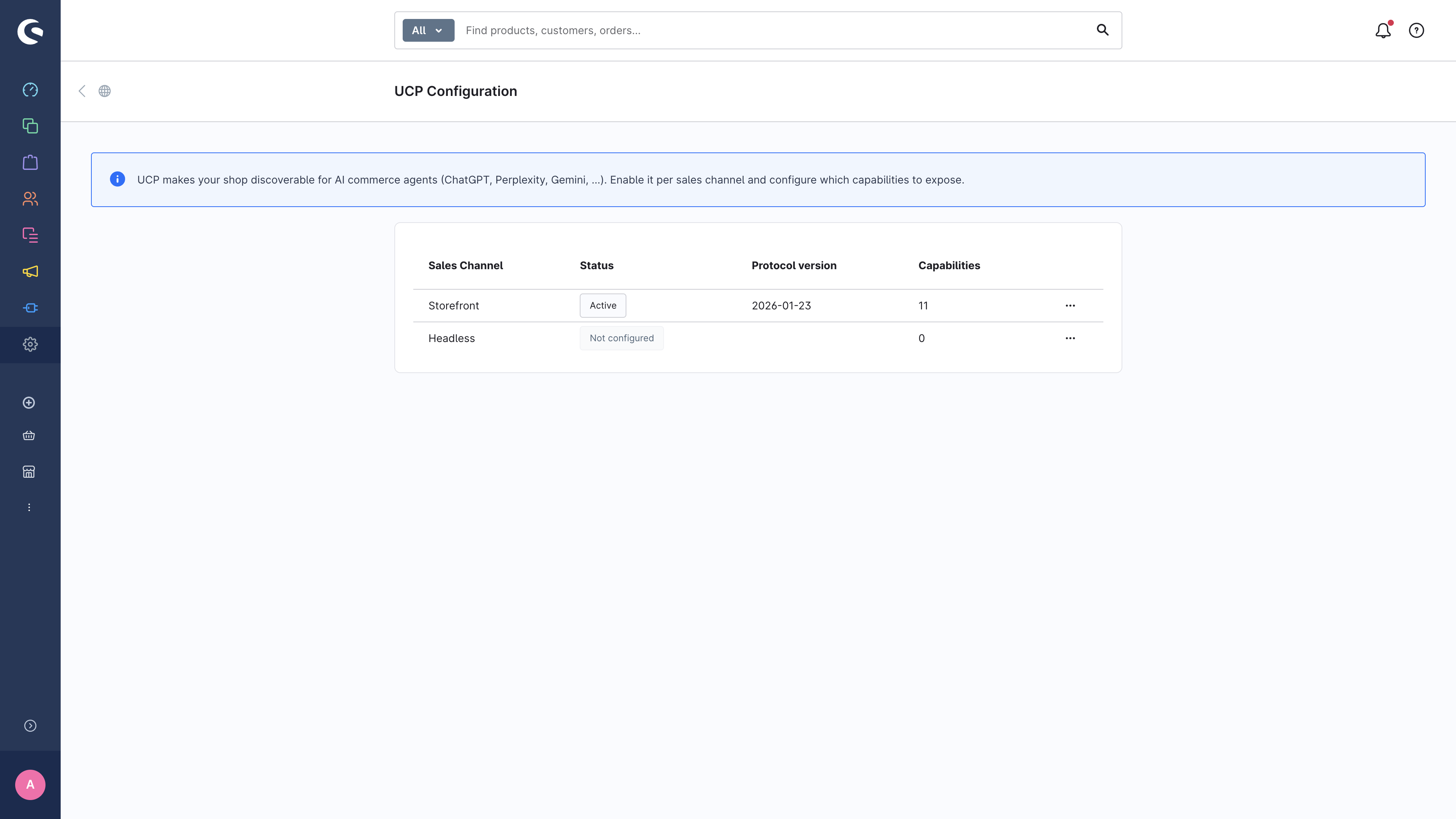Click the UCP Configuration page title
This screenshot has width=1456, height=819.
click(455, 91)
